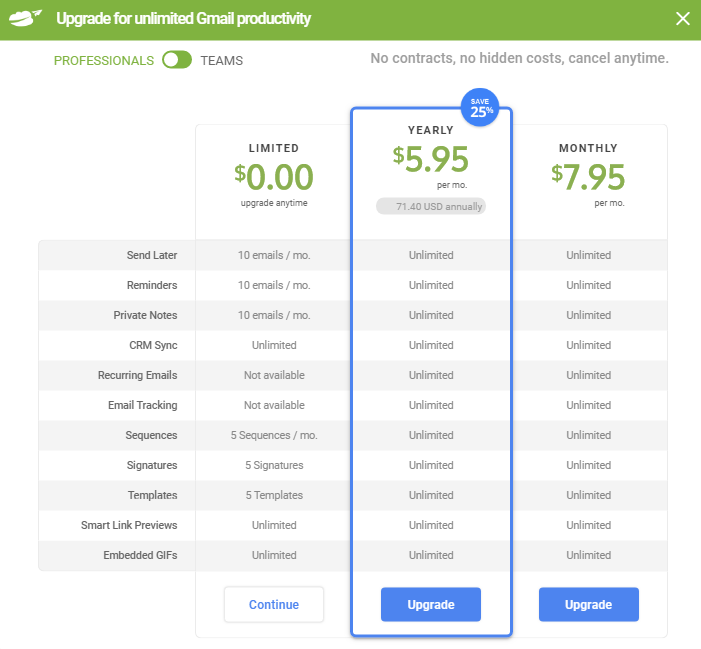The image size is (701, 649).
Task: Click the Smart Link Previews feature label
Action: 129,525
